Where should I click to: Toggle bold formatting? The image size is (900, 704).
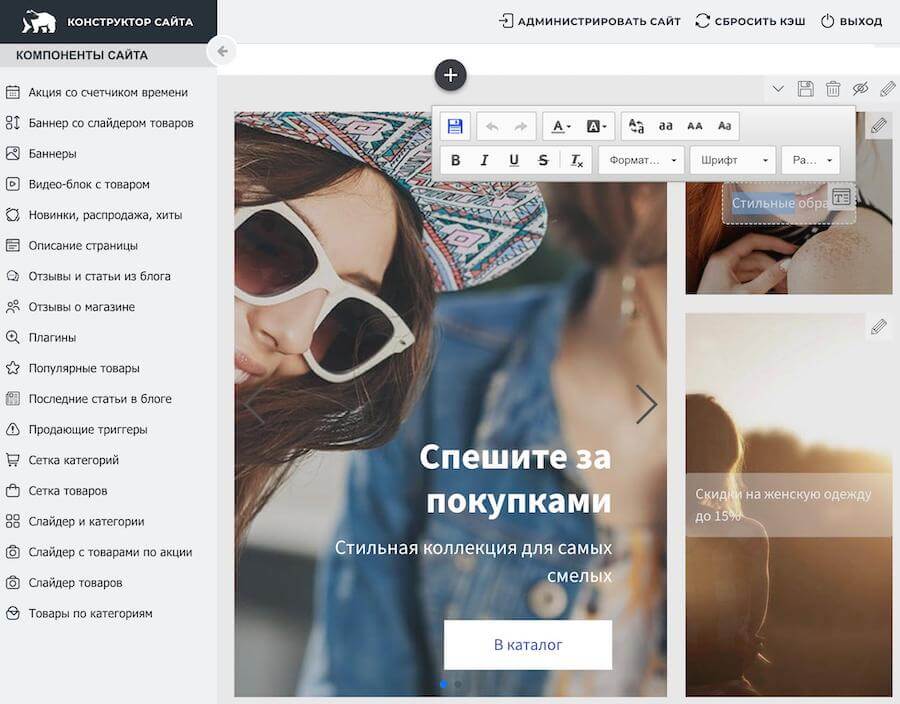pyautogui.click(x=454, y=160)
